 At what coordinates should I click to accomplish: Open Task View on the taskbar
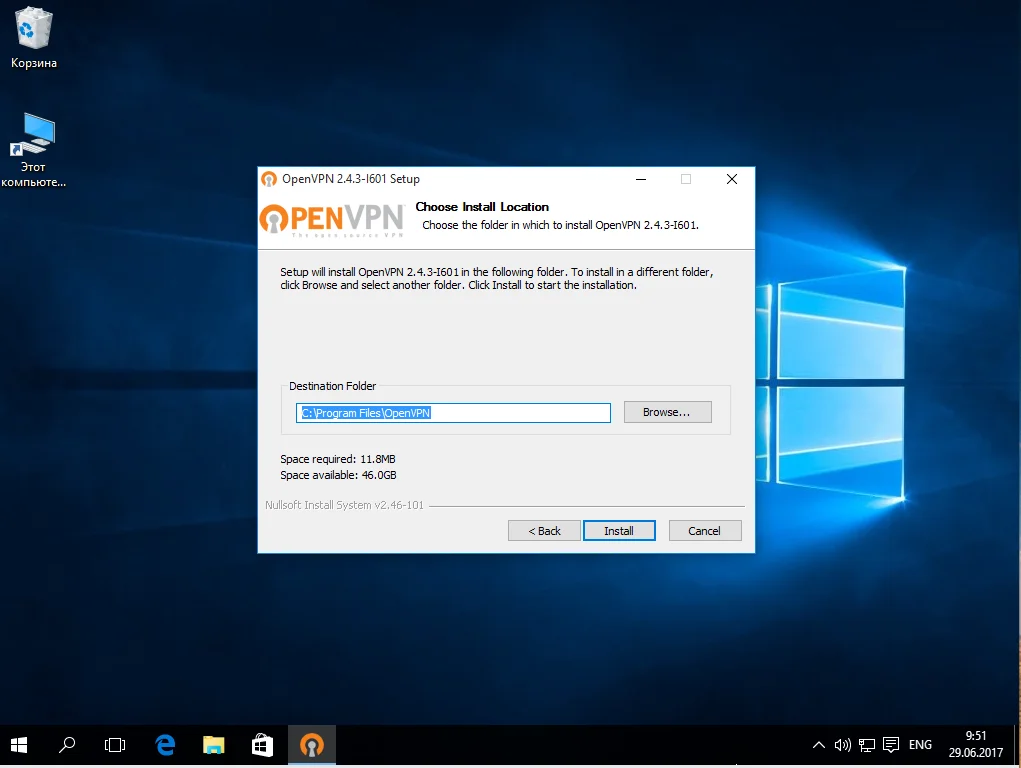point(115,745)
